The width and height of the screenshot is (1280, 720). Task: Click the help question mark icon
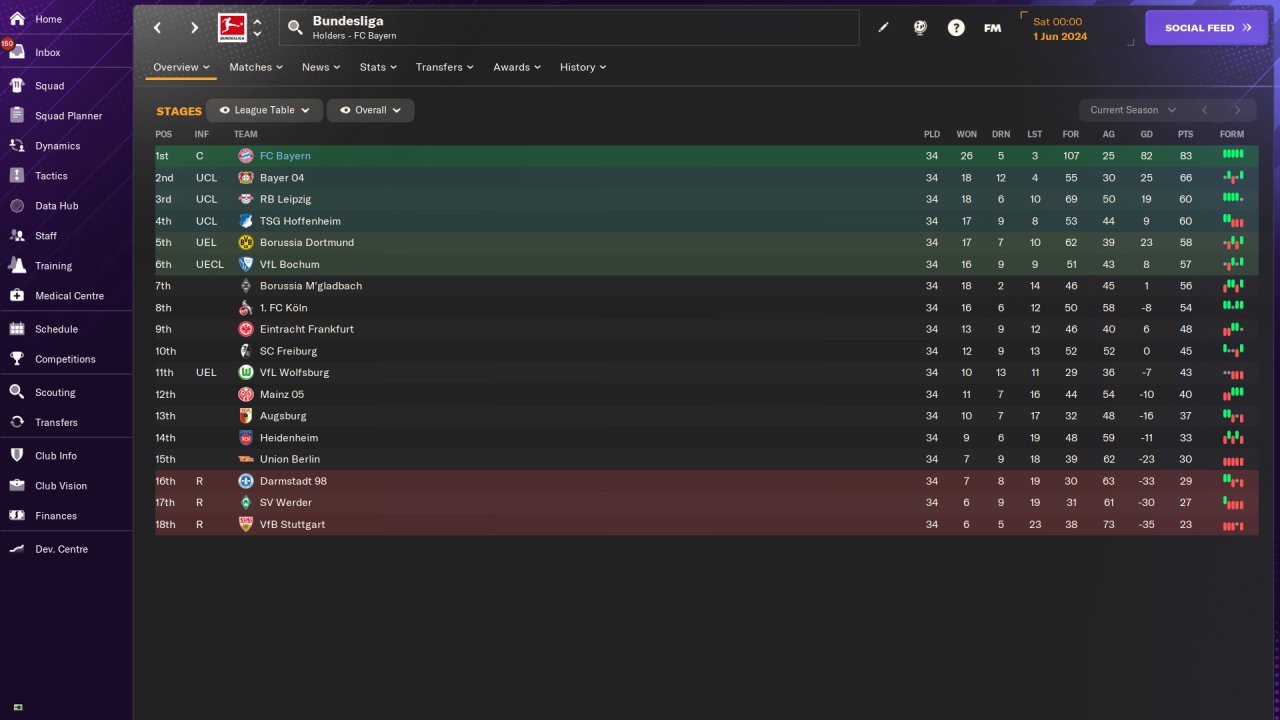click(x=956, y=28)
